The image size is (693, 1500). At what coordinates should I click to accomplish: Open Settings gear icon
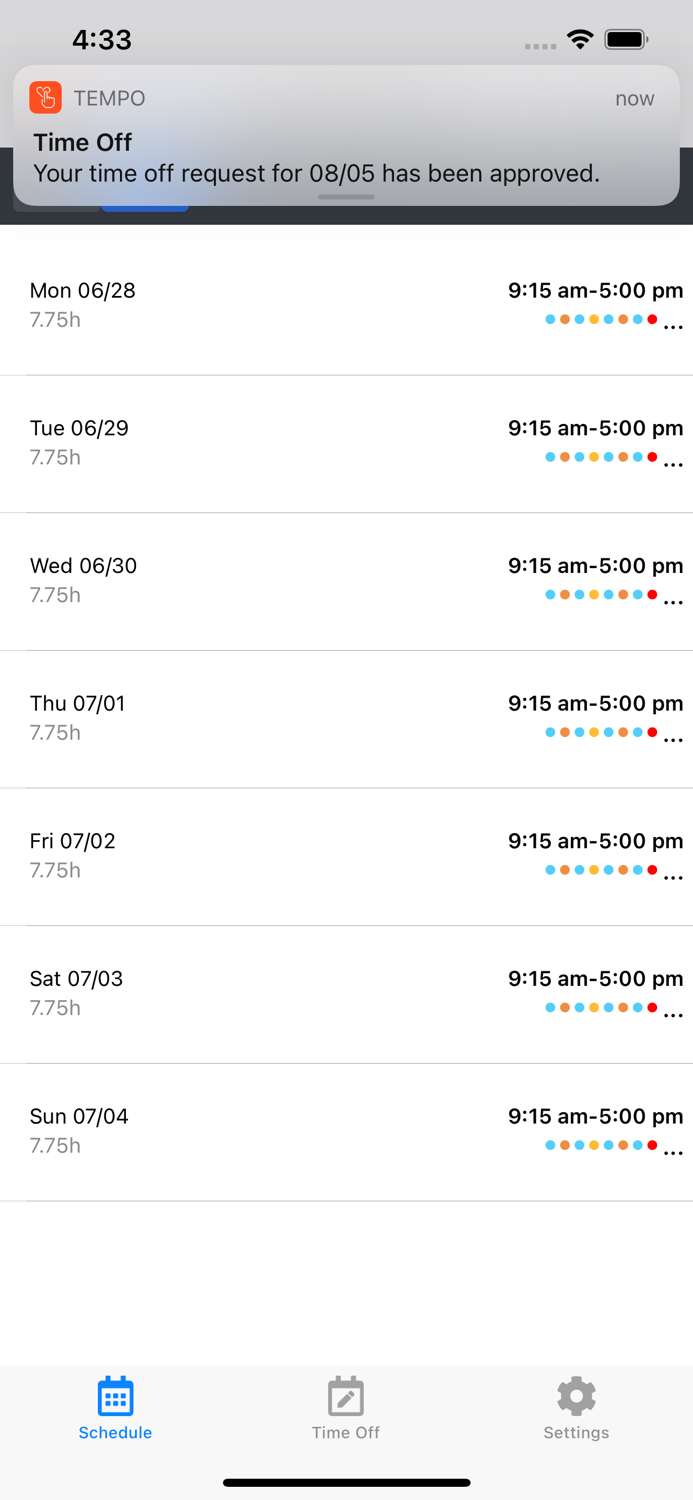click(x=576, y=1396)
